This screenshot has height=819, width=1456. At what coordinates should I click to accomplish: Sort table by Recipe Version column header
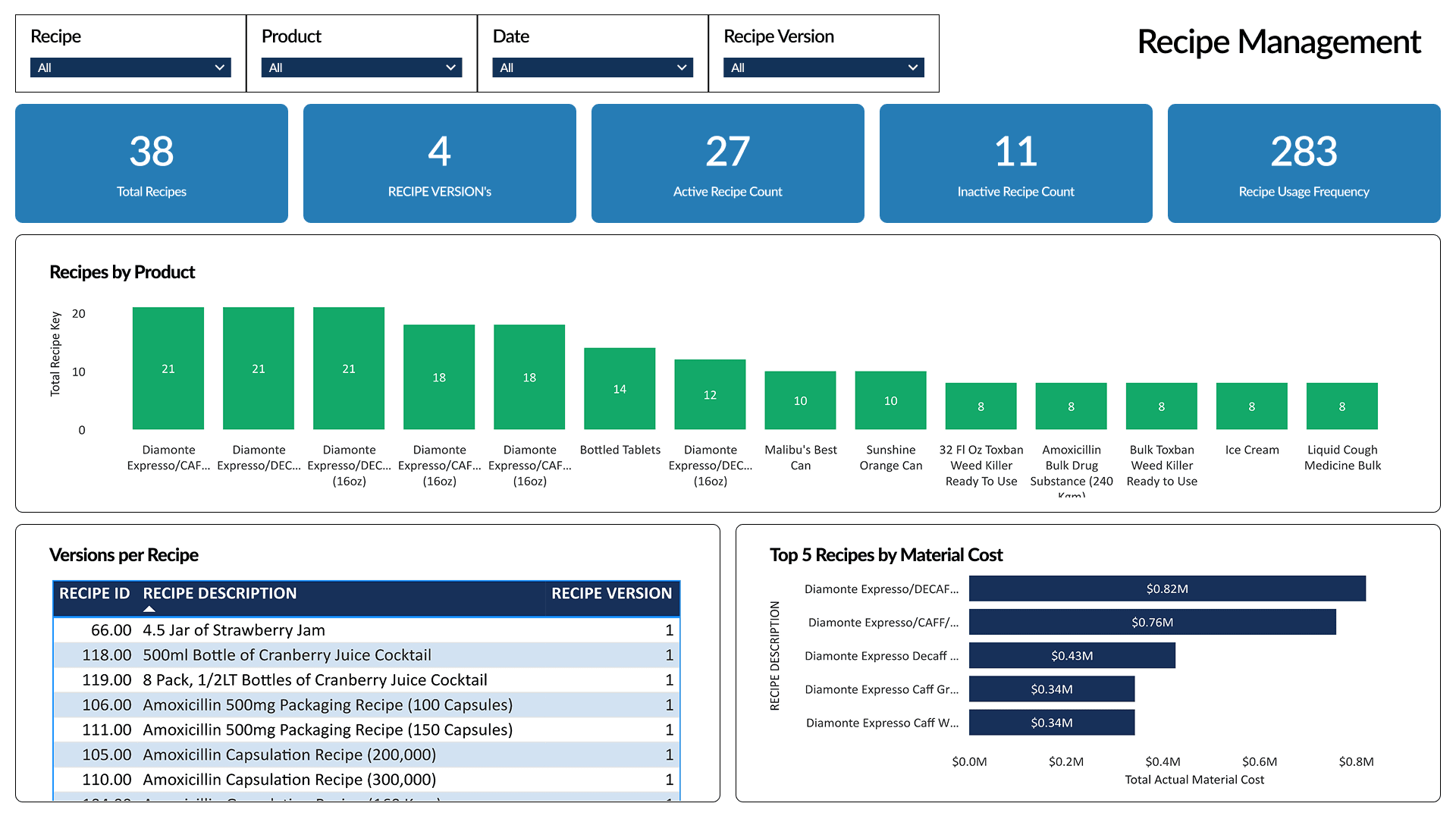(x=611, y=594)
